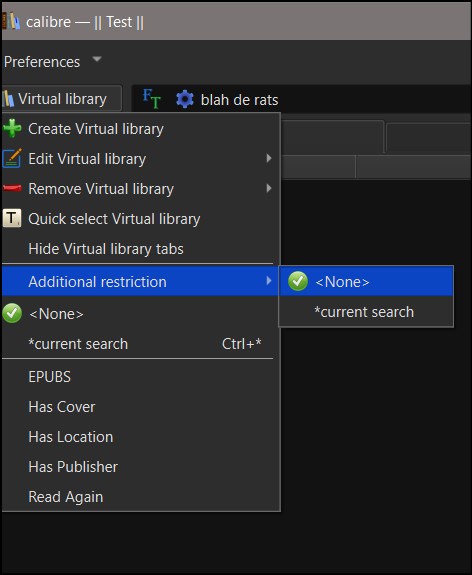Screen dimensions: 472x575
Task: Expand the Edit Virtual library submenu arrow
Action: click(269, 158)
